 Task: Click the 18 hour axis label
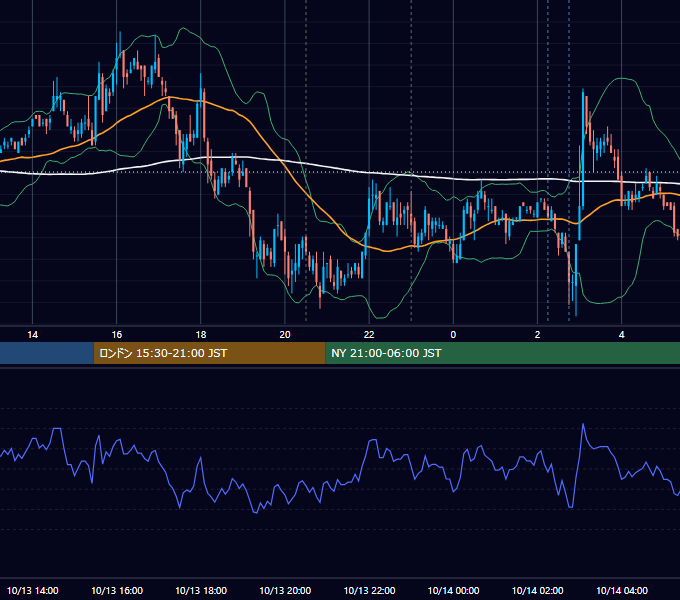point(201,335)
